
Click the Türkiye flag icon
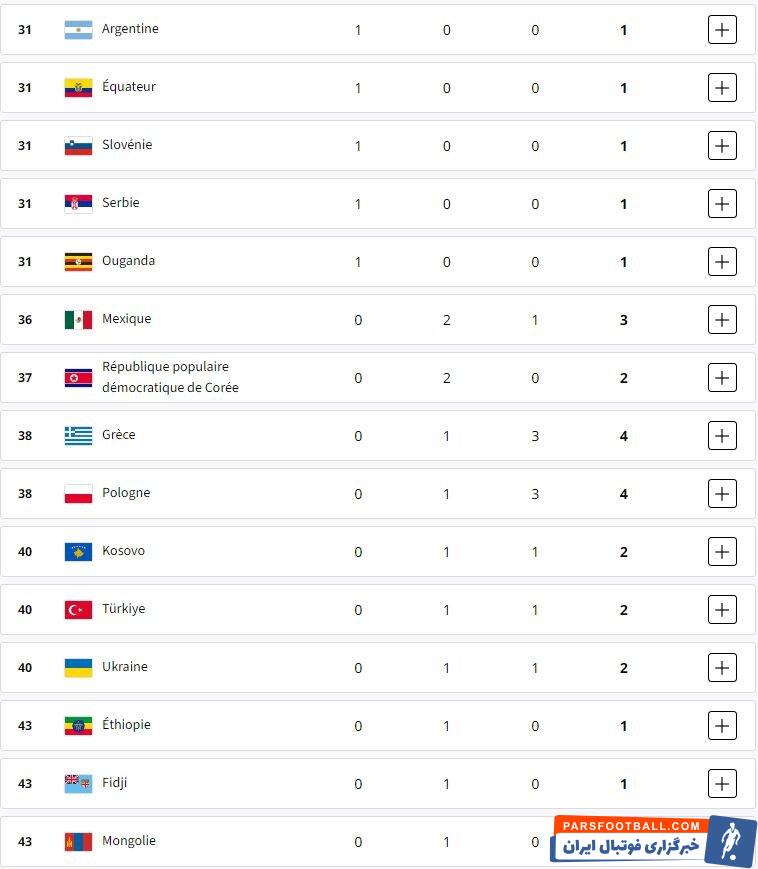(78, 610)
